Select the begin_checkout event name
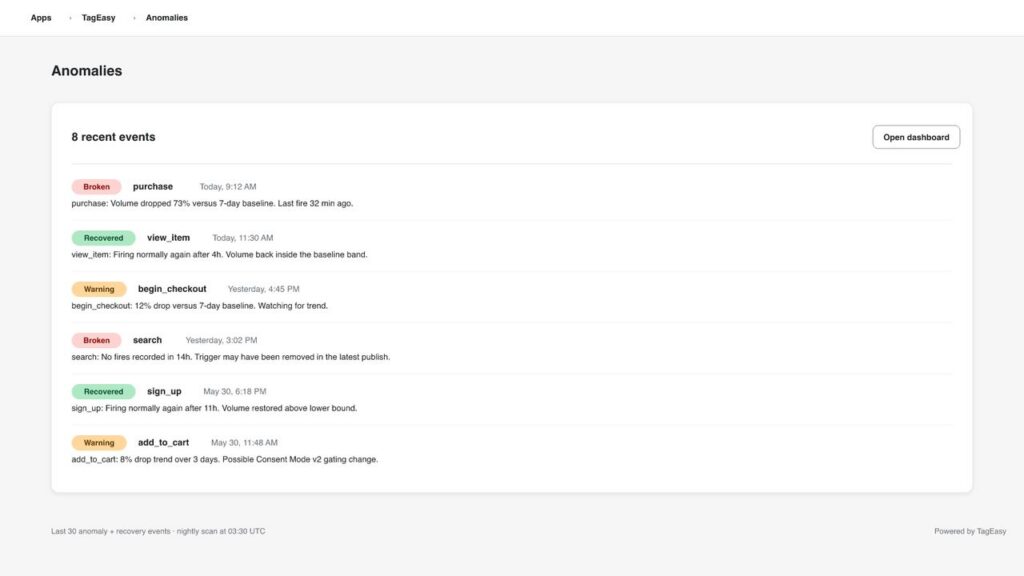 pyautogui.click(x=172, y=289)
